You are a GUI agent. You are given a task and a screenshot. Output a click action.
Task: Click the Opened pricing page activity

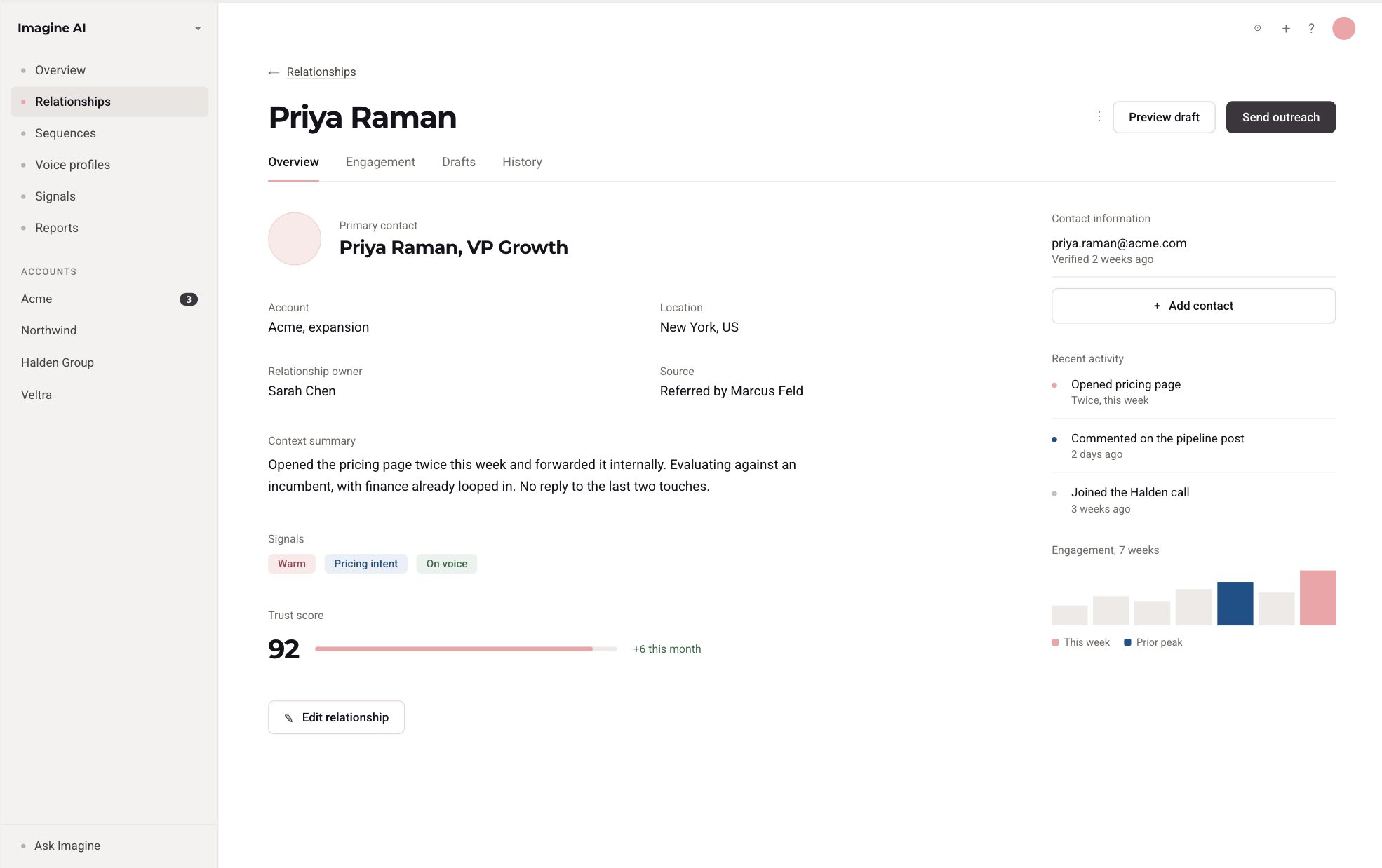[1193, 392]
